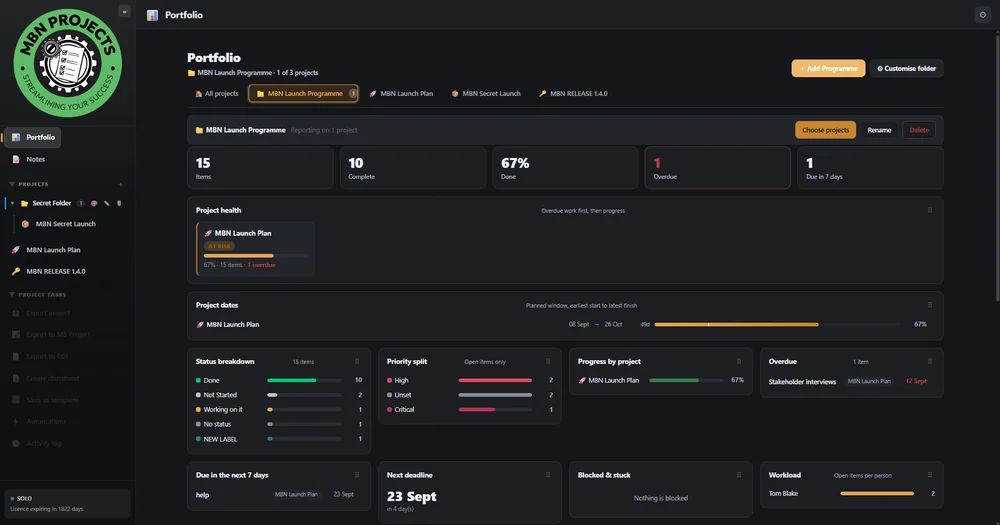Screen dimensions: 1000x525
Task: Click the Overdue card grip handle
Action: coord(930,361)
